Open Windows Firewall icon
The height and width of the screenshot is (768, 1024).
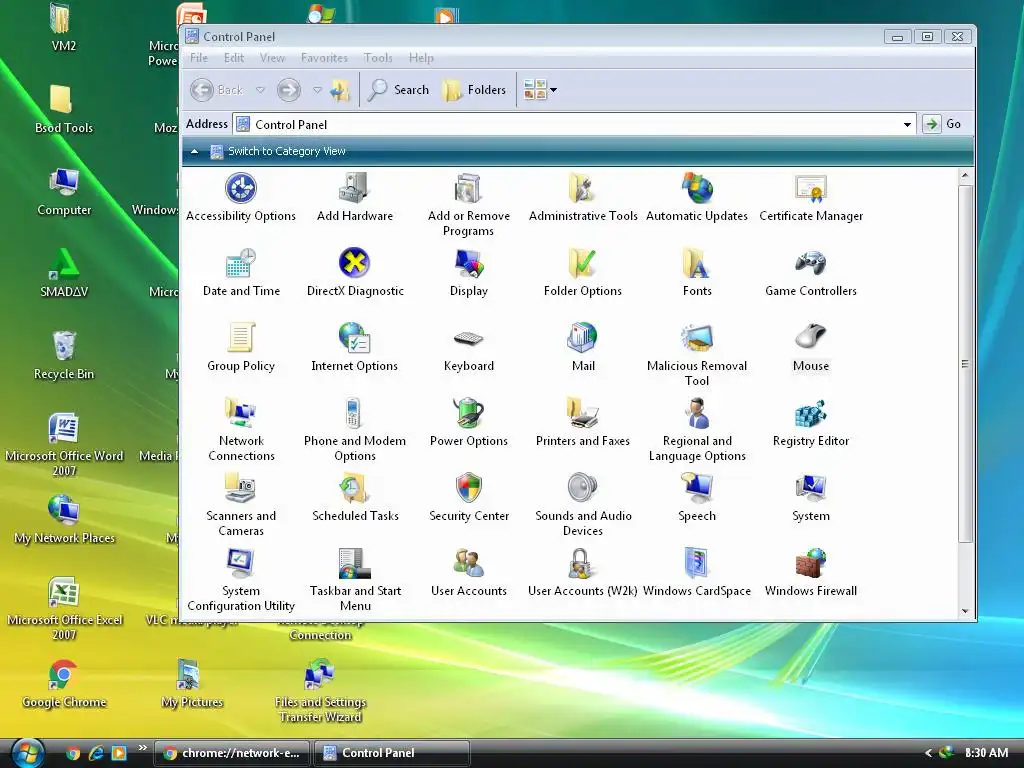pyautogui.click(x=810, y=563)
